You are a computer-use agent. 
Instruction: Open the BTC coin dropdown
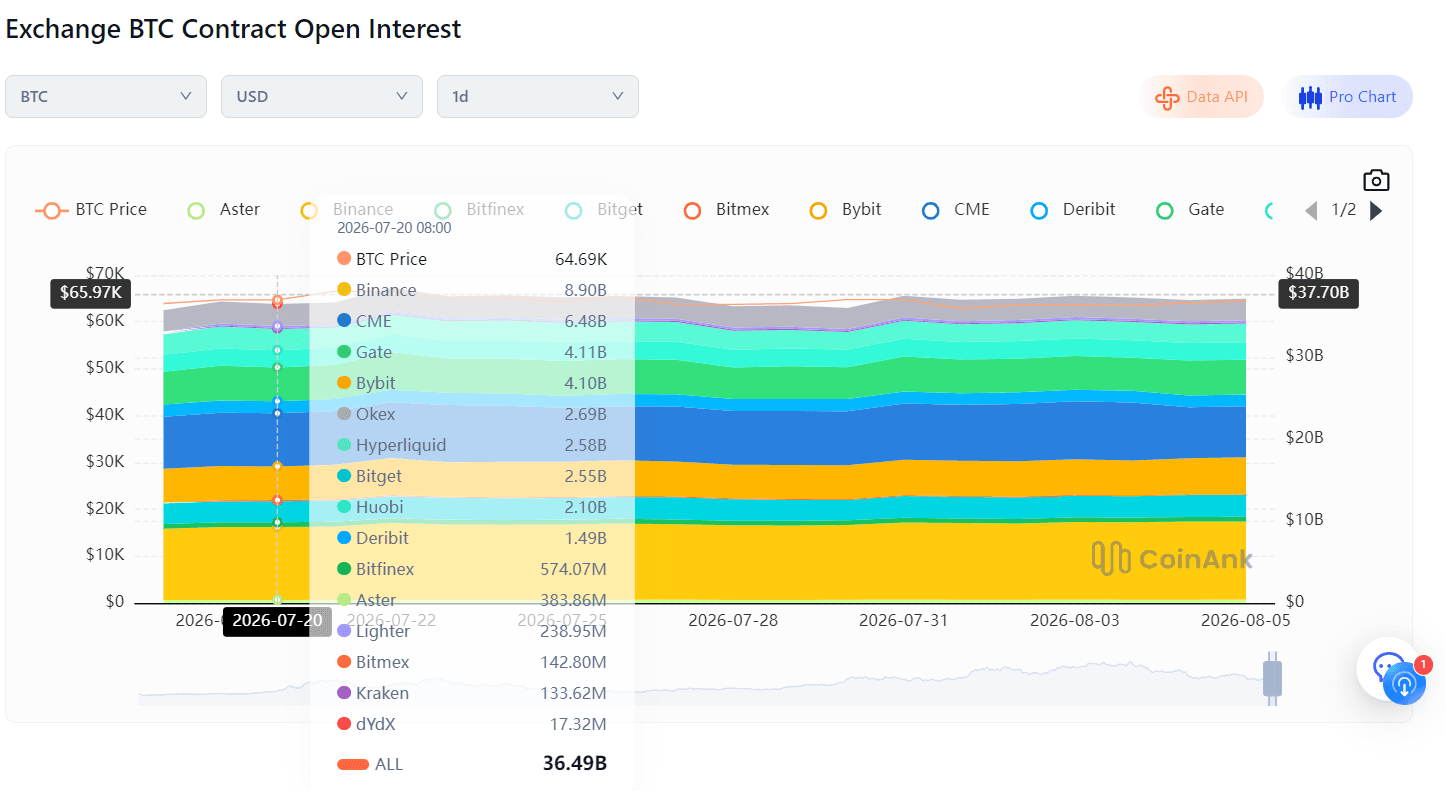(x=106, y=97)
